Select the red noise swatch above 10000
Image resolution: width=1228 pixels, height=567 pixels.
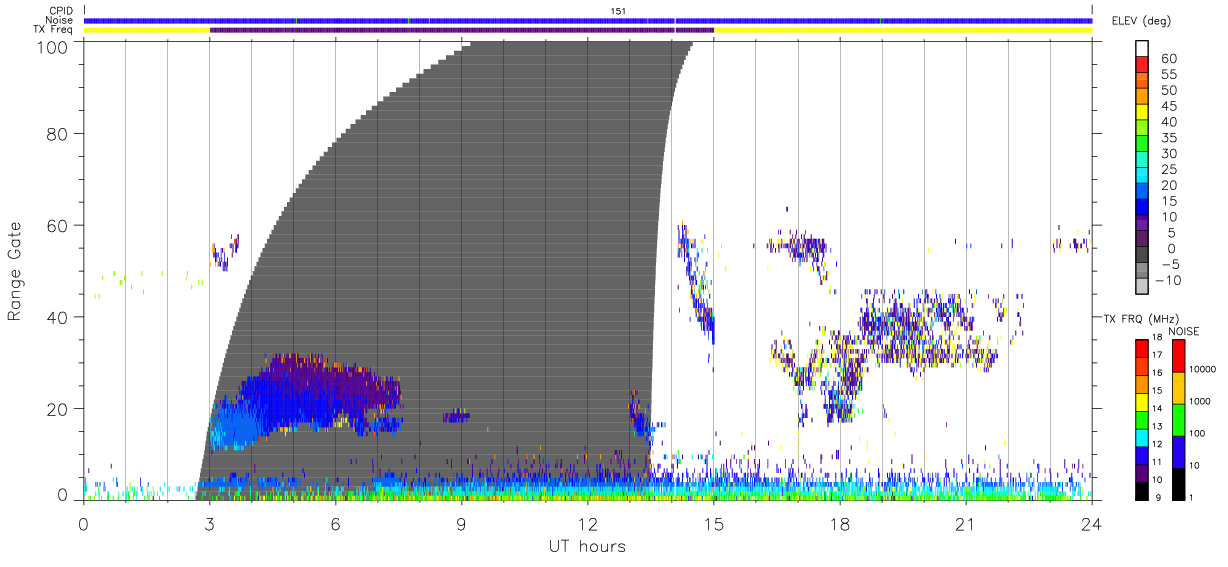pos(1178,355)
